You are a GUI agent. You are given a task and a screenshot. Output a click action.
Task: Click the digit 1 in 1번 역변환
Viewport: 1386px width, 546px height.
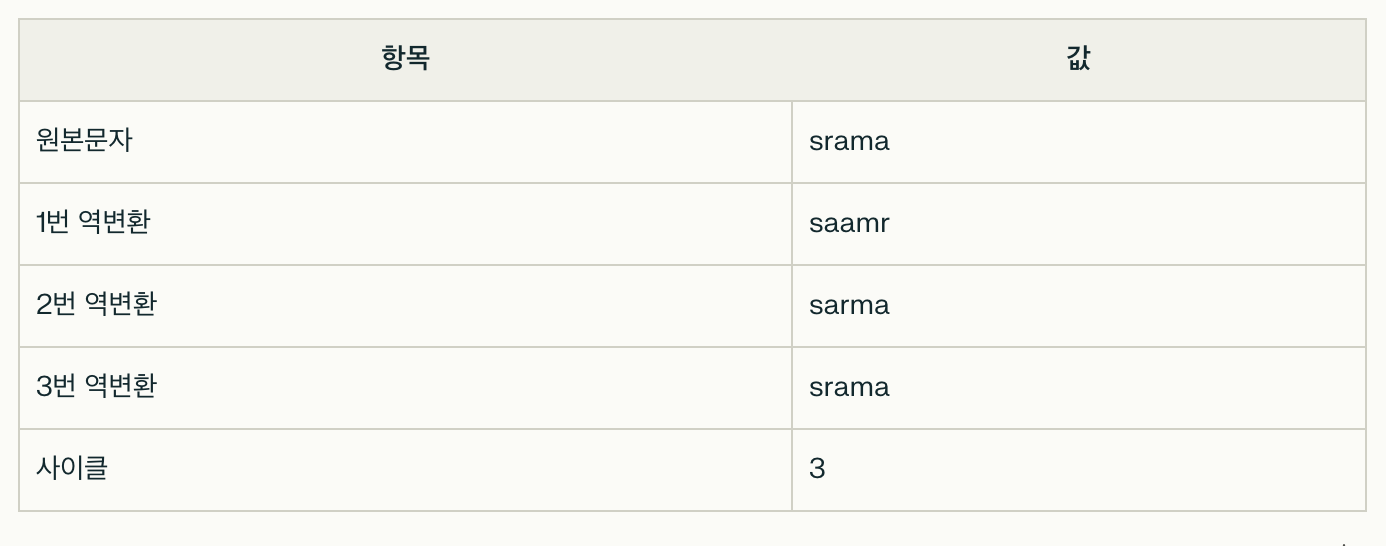(x=41, y=223)
